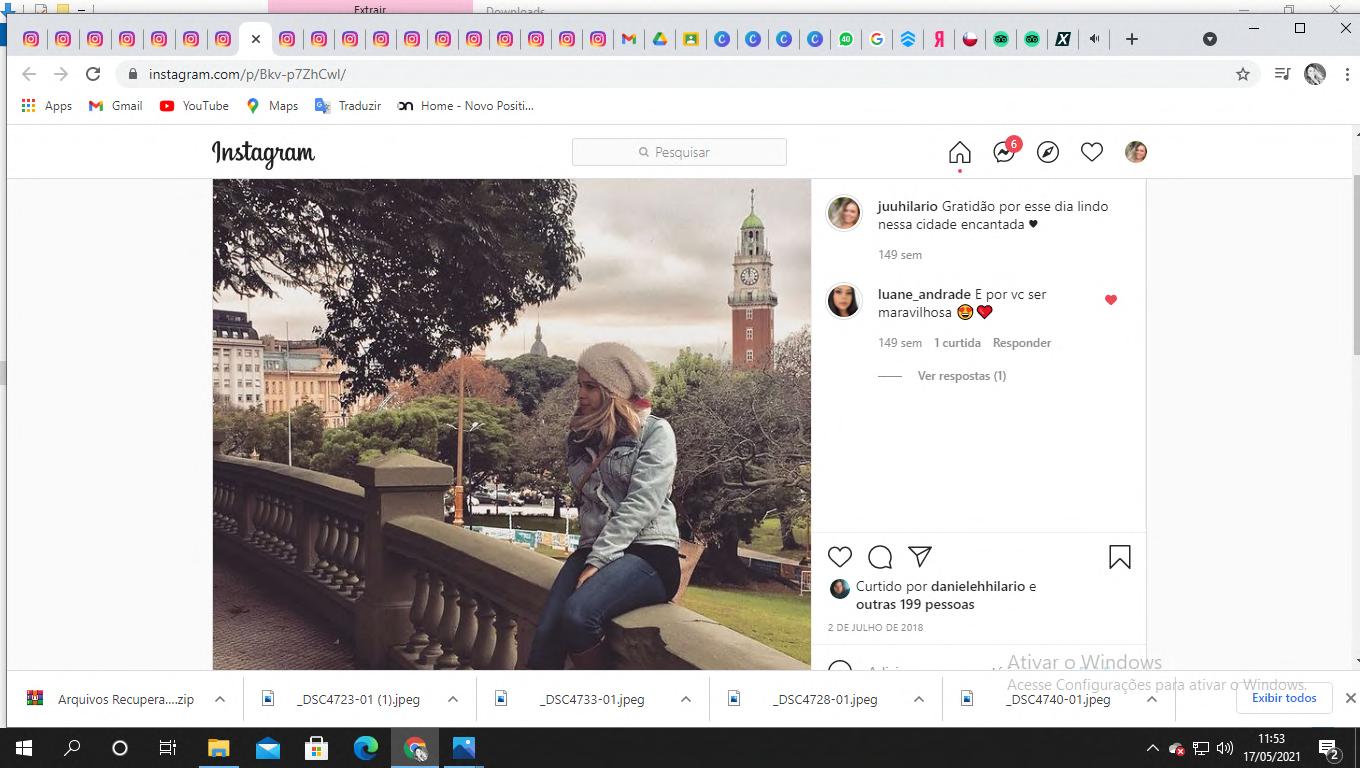The height and width of the screenshot is (768, 1360).
Task: Click the post date 2 DE JULHO DE 2018
Action: point(875,628)
